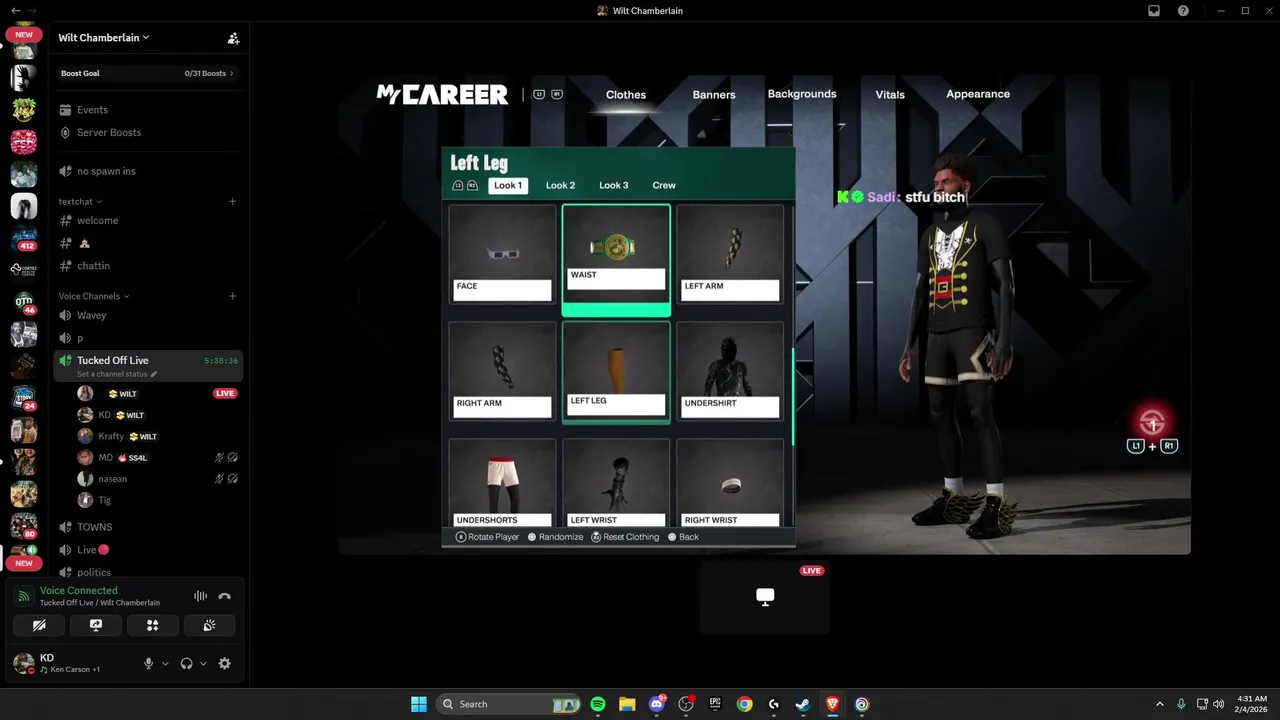Turn on camera in voice panel
Image resolution: width=1280 pixels, height=720 pixels.
point(39,625)
